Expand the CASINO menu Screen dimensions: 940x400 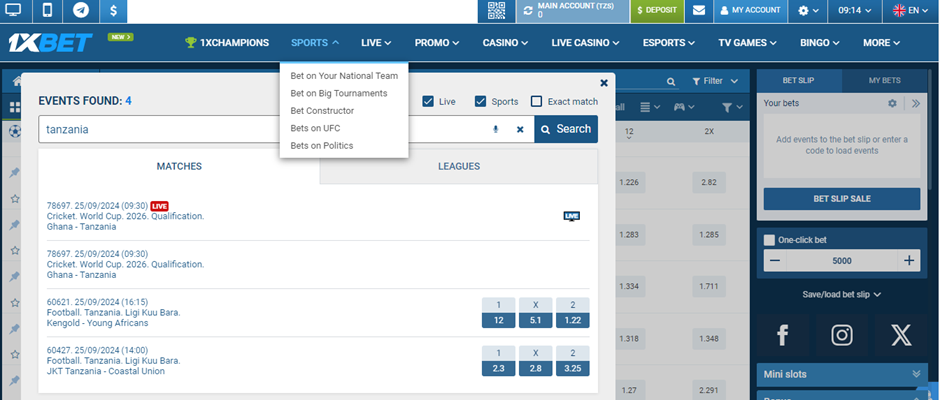point(505,43)
